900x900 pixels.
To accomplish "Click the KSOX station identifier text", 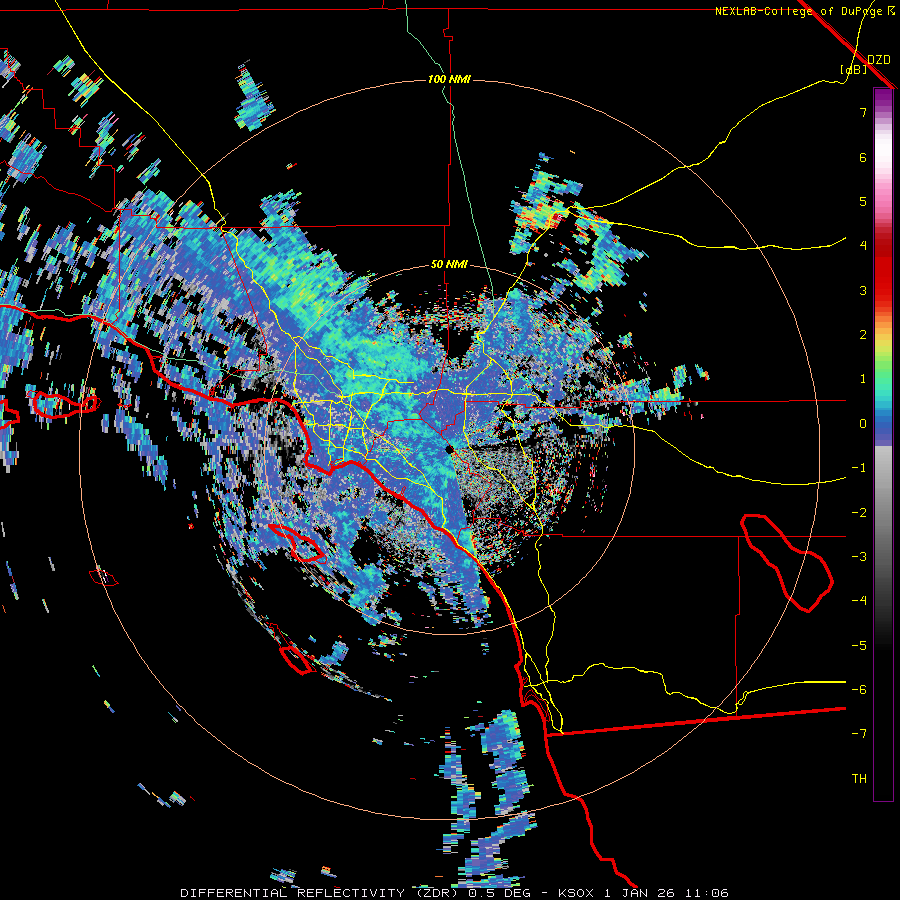I will (574, 893).
